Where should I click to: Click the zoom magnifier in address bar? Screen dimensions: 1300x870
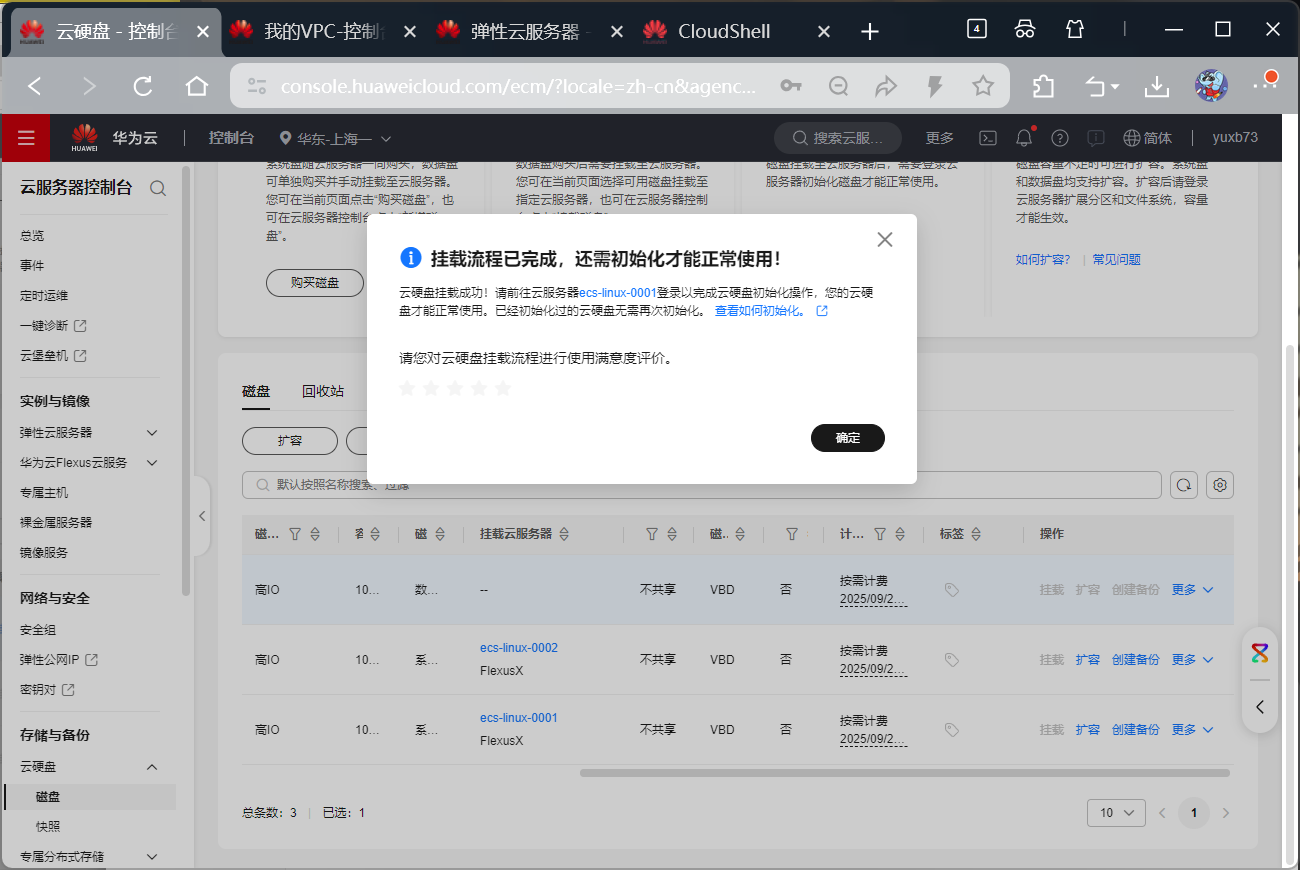[x=839, y=86]
